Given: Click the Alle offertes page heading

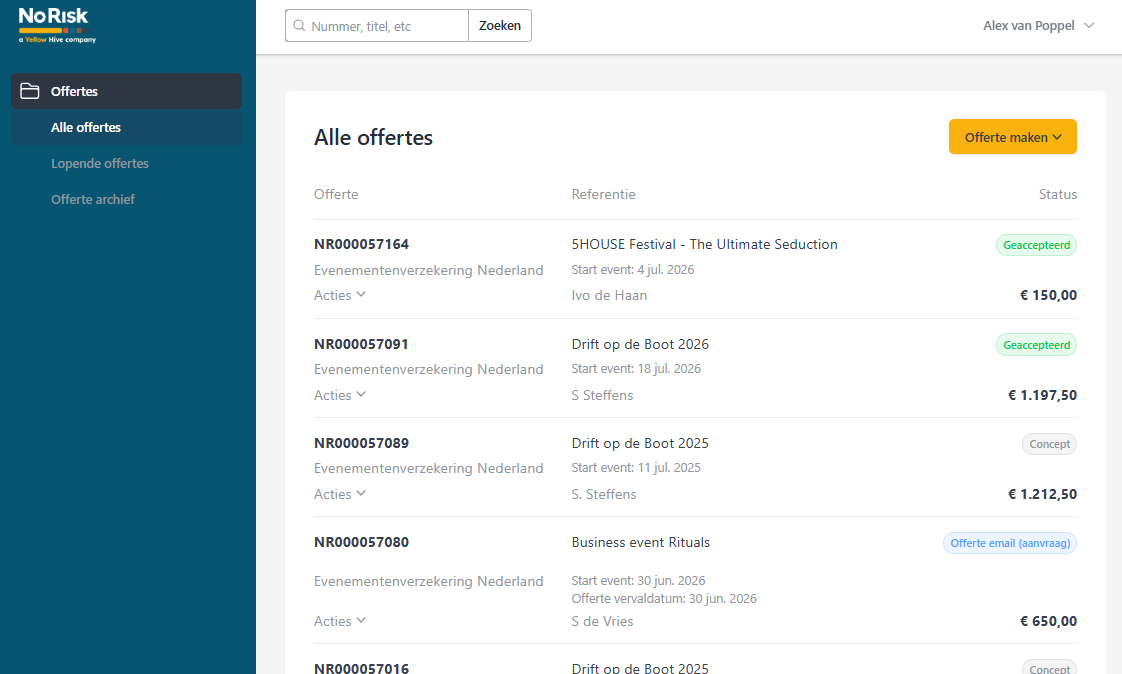Looking at the screenshot, I should (x=374, y=137).
